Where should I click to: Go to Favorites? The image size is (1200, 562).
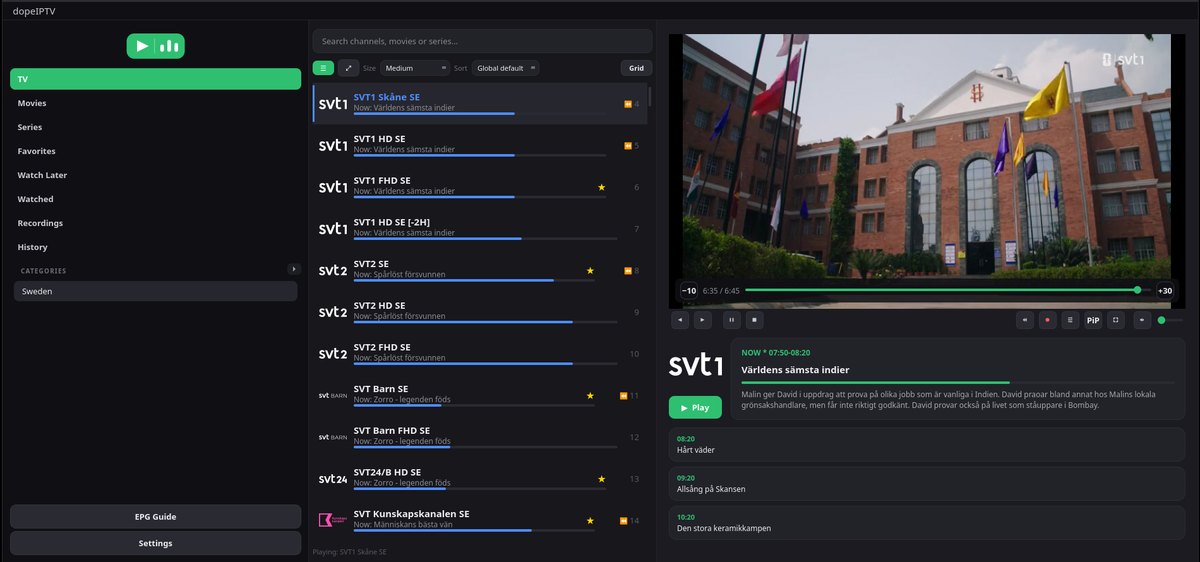[x=155, y=151]
